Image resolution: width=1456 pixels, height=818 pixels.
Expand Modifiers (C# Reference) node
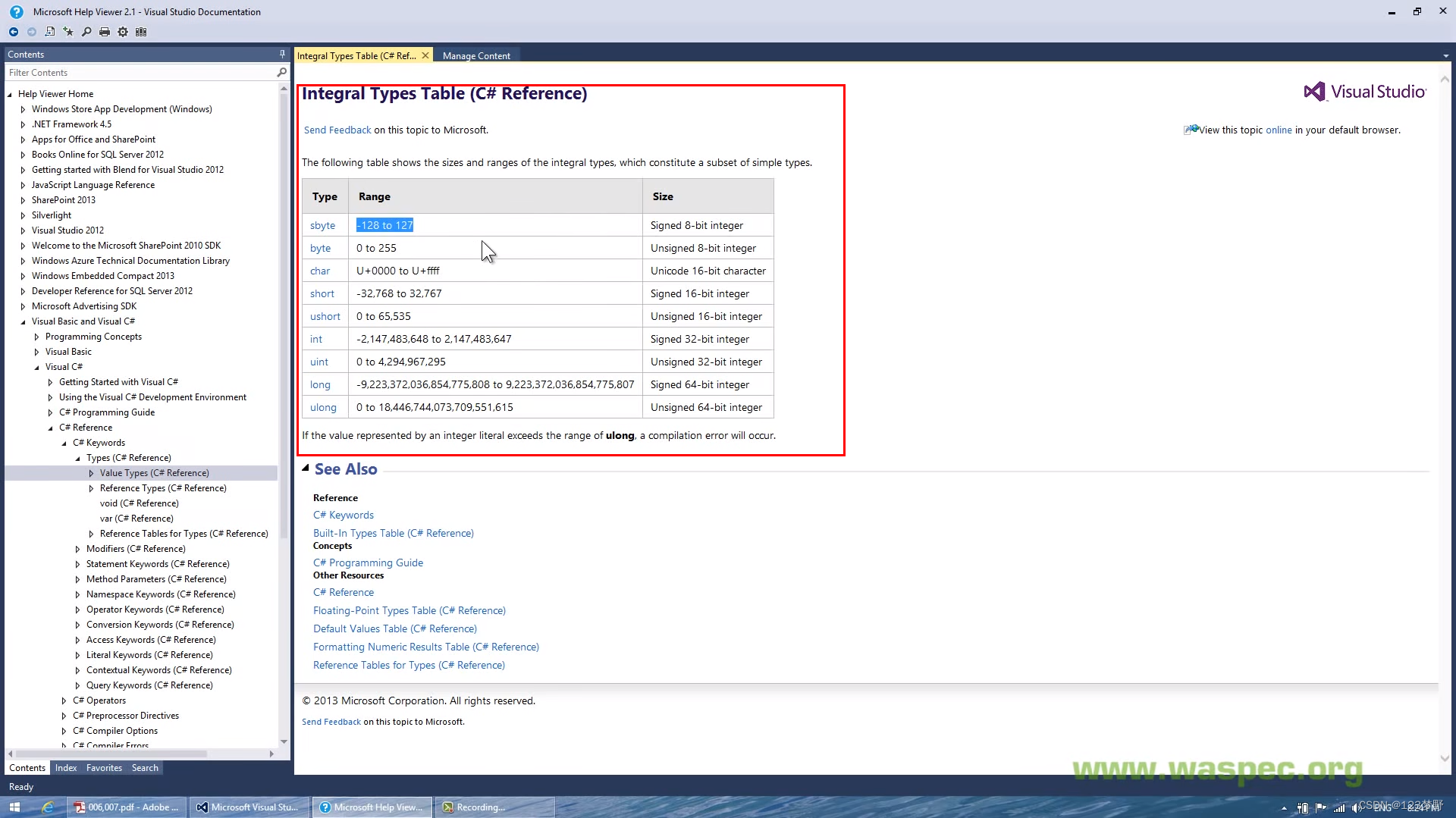(77, 549)
